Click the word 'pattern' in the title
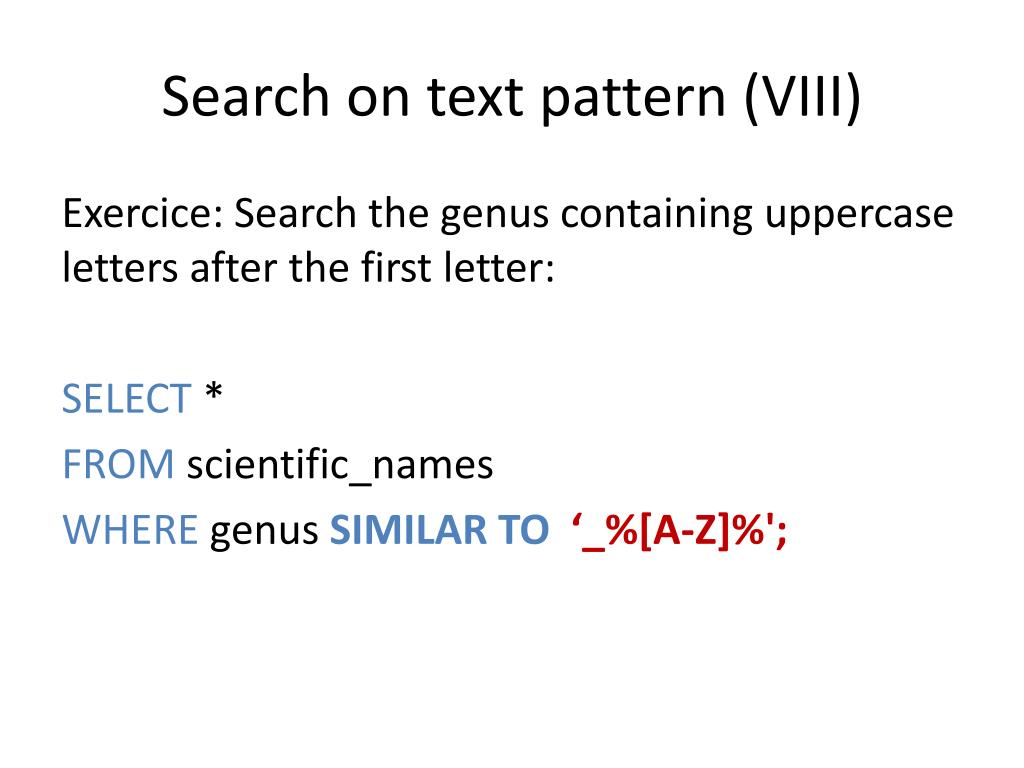Viewport: 1024px width, 768px height. pos(633,101)
